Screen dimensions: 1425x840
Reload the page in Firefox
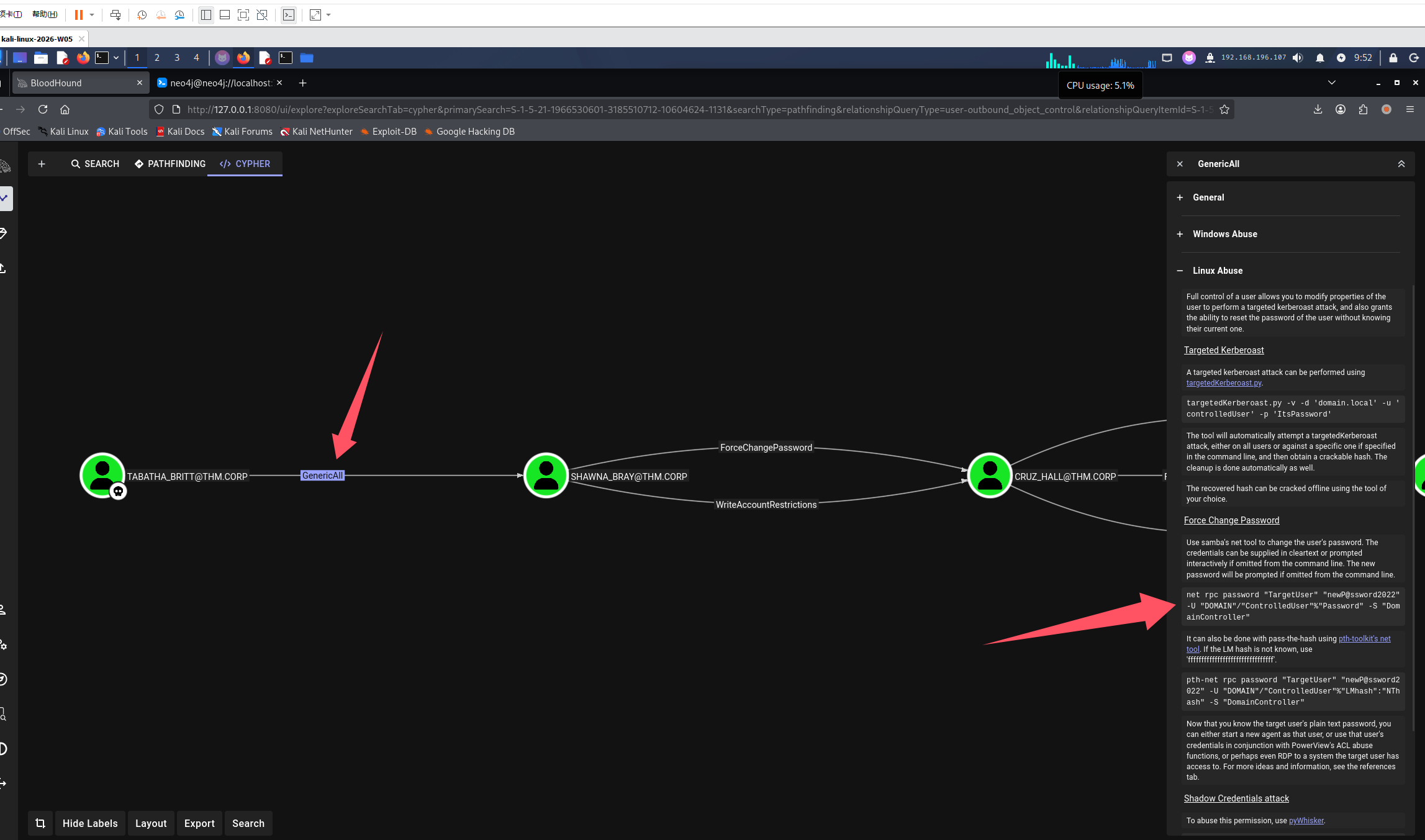point(43,109)
